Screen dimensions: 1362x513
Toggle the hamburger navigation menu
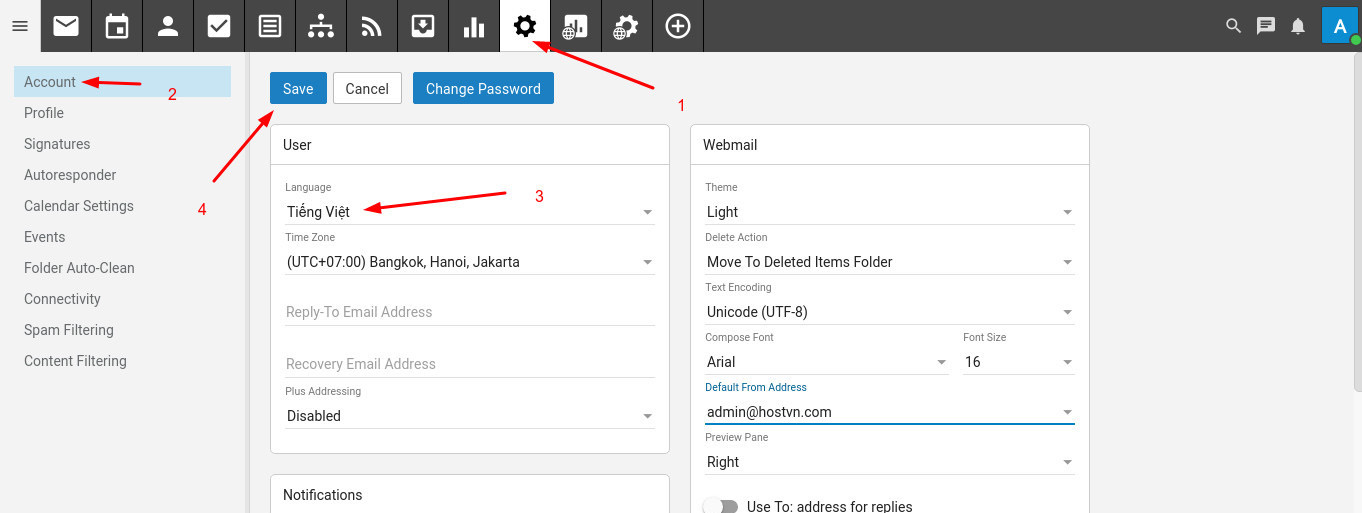pyautogui.click(x=20, y=26)
